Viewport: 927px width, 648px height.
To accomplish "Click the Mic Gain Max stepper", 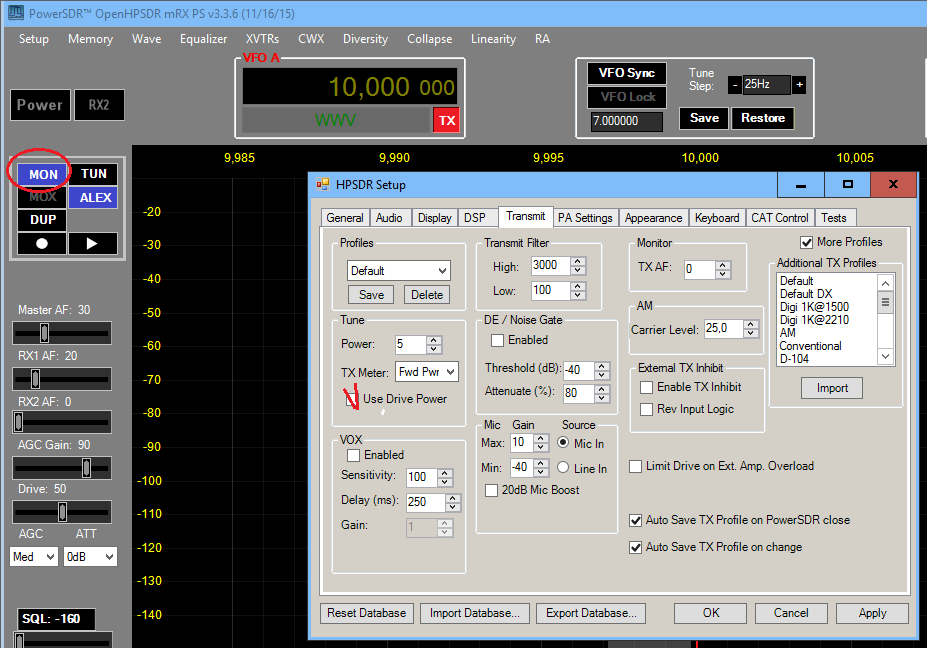I will point(541,443).
